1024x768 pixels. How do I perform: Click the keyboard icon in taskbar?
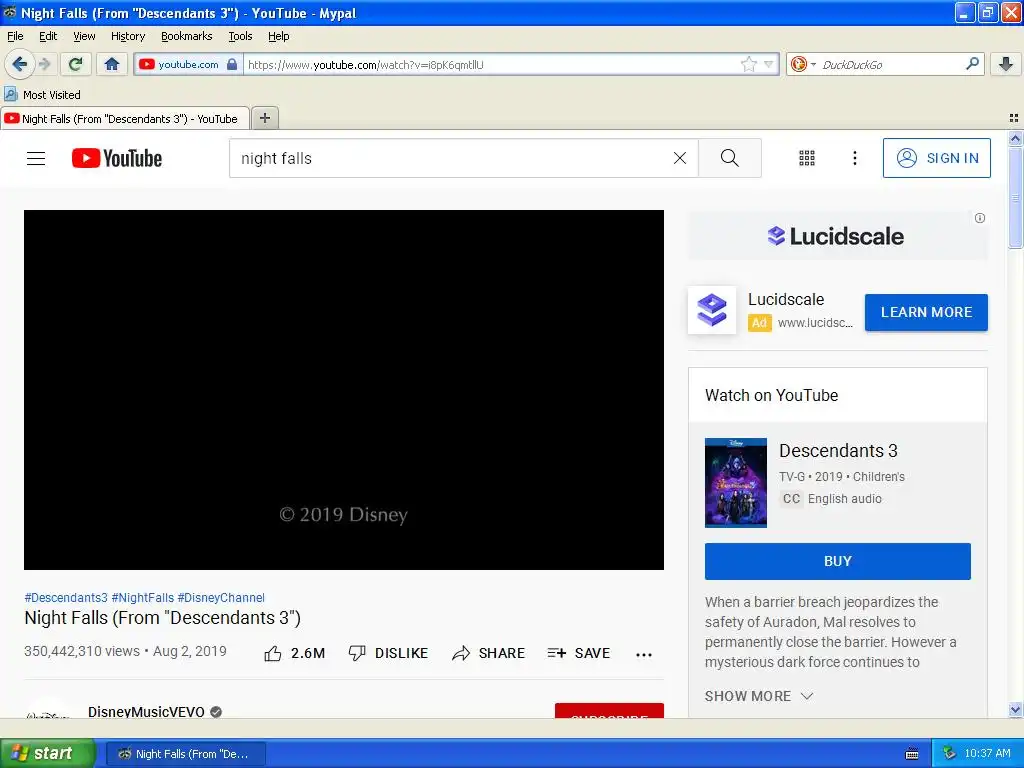(912, 754)
